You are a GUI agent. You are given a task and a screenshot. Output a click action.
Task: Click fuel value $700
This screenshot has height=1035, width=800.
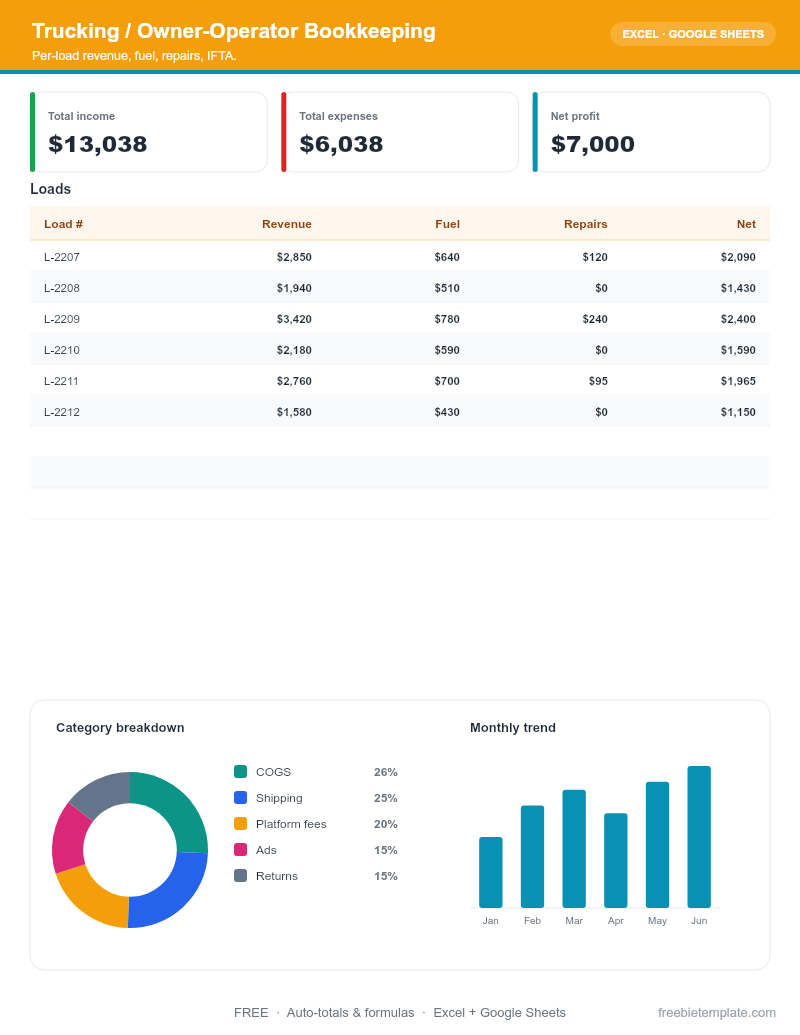tap(447, 382)
